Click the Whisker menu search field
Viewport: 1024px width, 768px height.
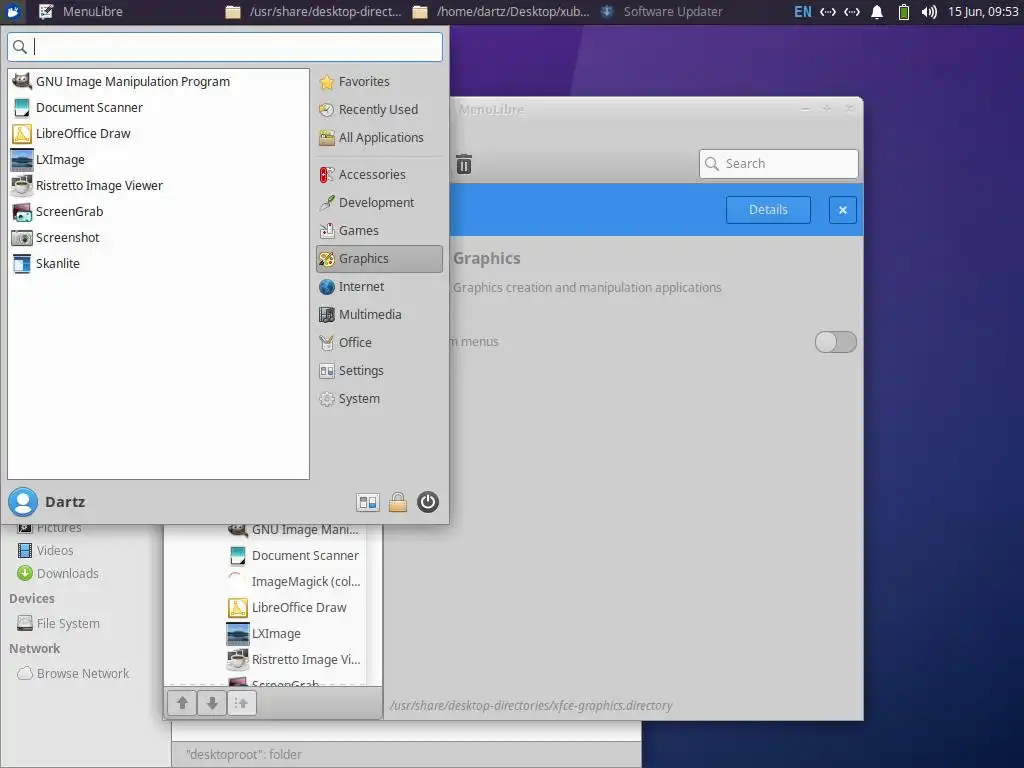tap(225, 47)
